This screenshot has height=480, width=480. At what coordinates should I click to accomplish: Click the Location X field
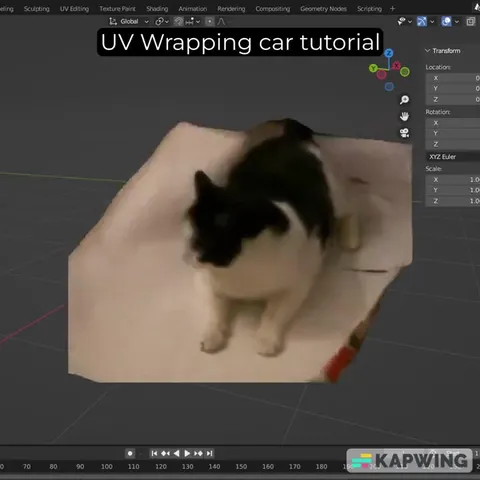click(453, 78)
